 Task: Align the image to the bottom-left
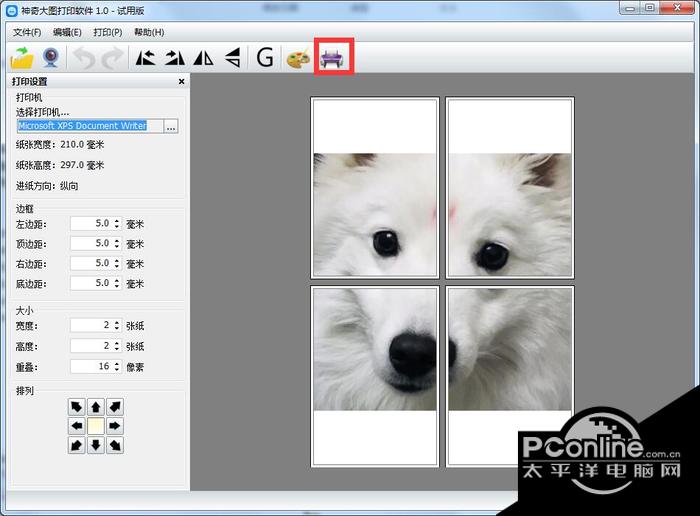click(77, 445)
